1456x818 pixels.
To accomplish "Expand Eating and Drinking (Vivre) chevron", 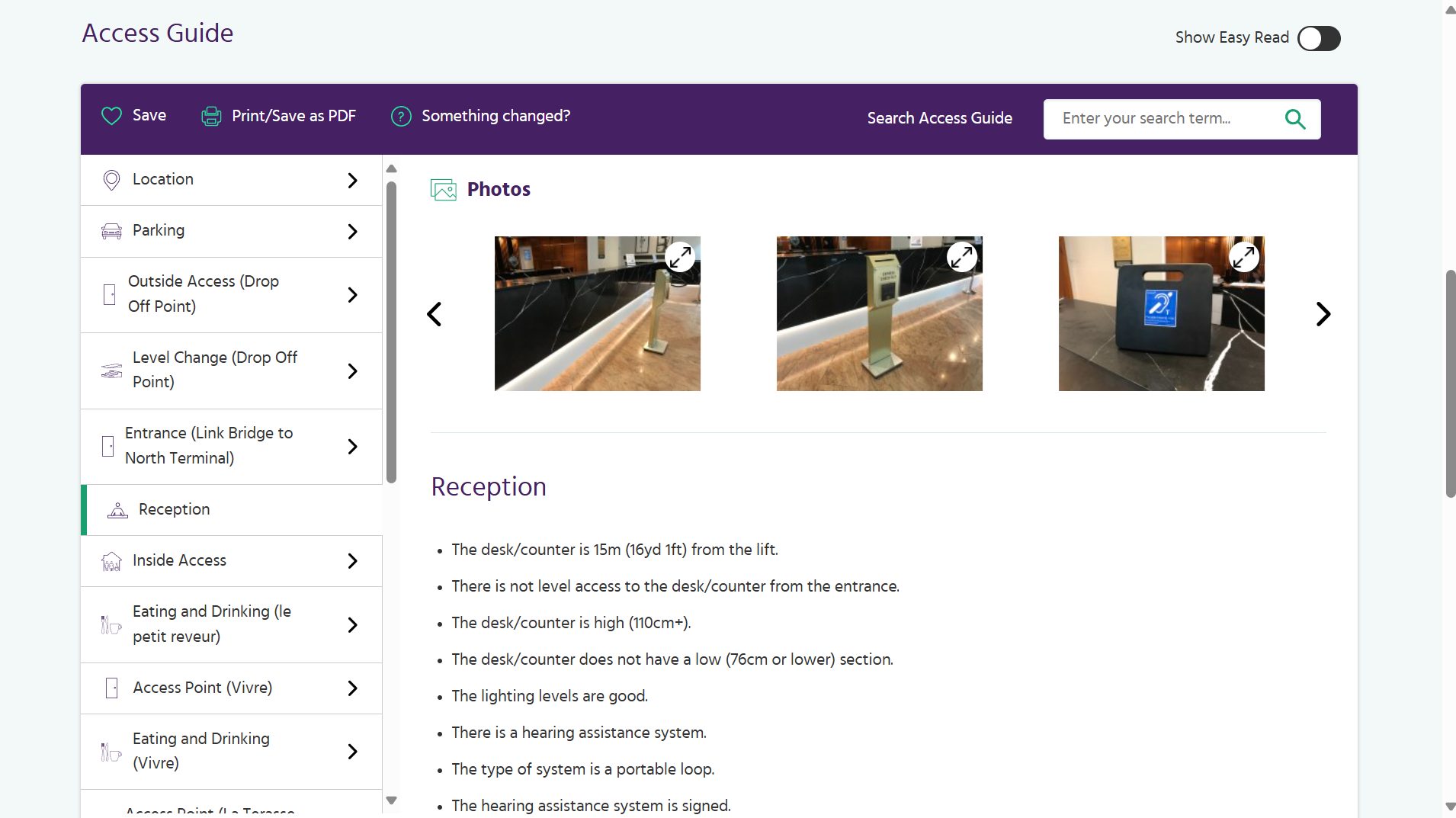I will click(352, 752).
